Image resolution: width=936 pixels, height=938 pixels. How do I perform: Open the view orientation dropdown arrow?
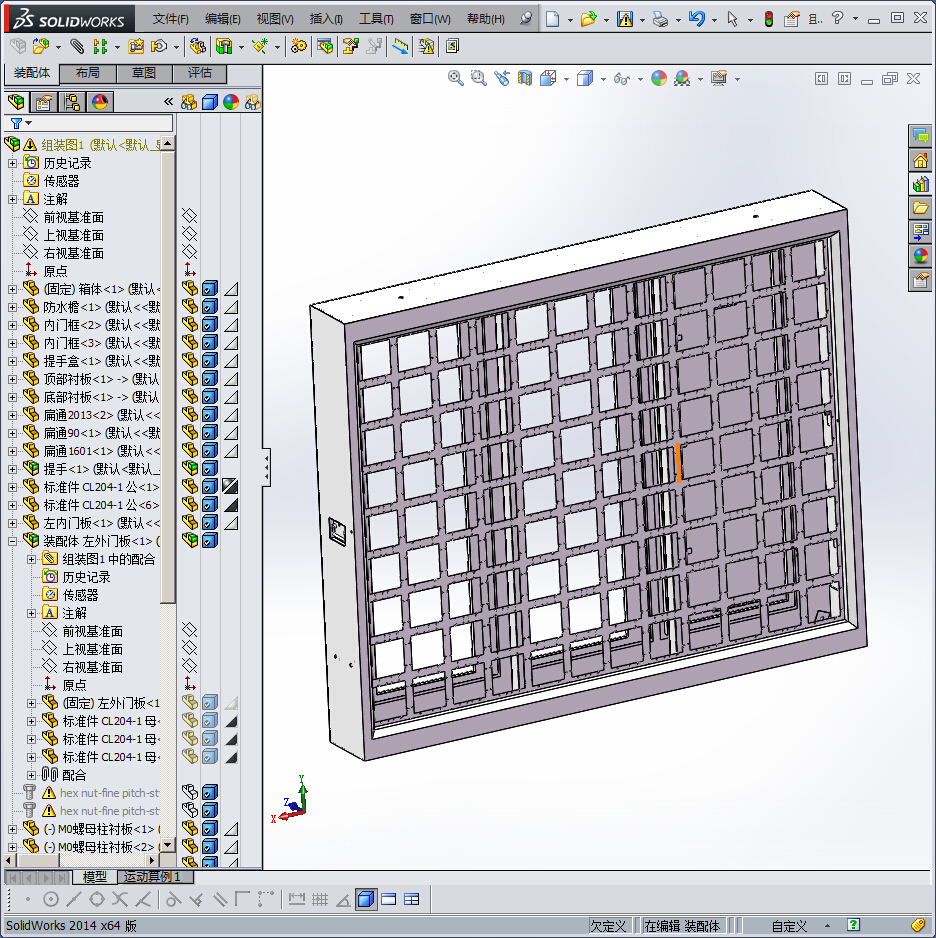pyautogui.click(x=566, y=79)
